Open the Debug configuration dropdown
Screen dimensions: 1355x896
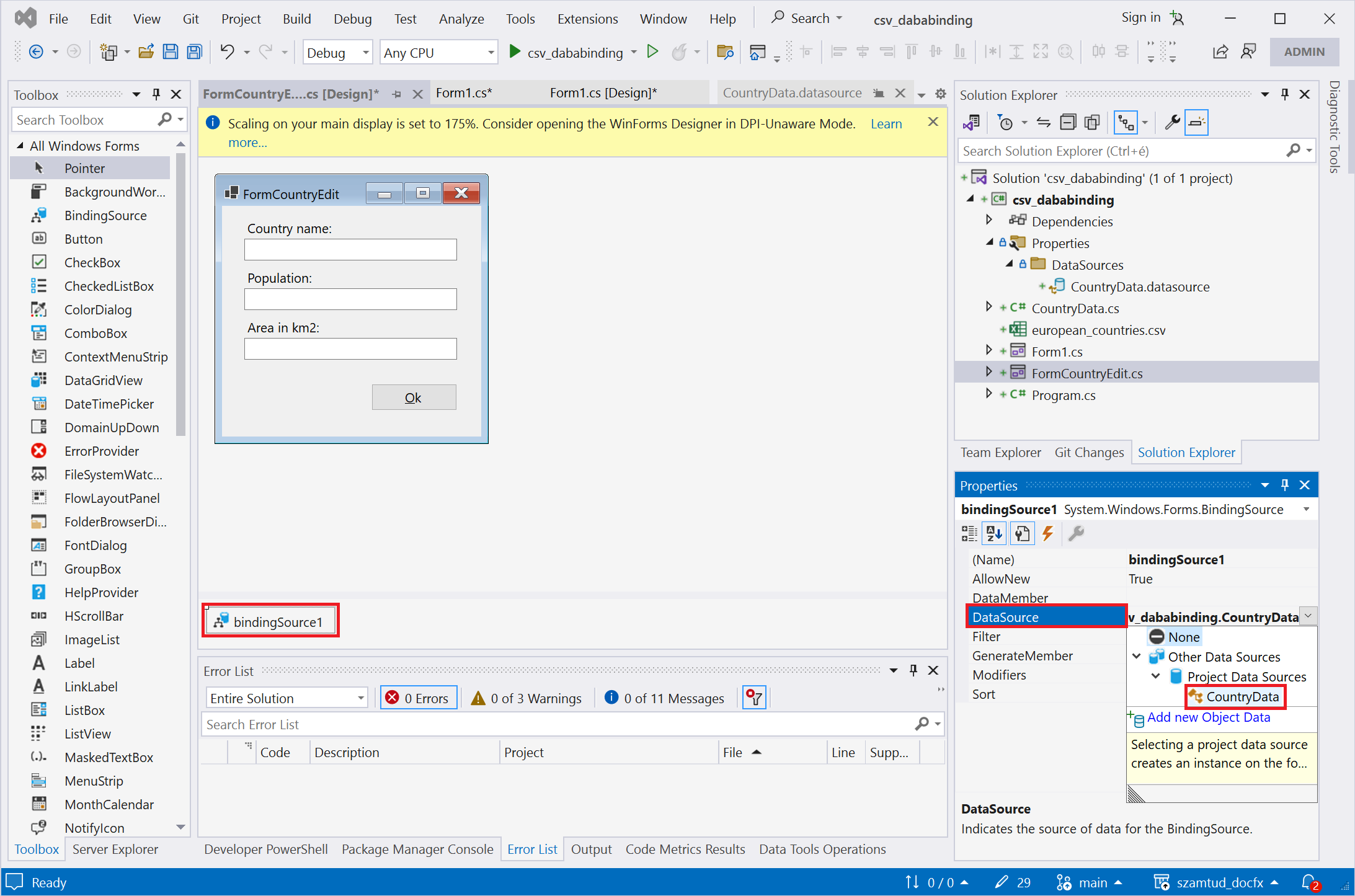[x=365, y=53]
